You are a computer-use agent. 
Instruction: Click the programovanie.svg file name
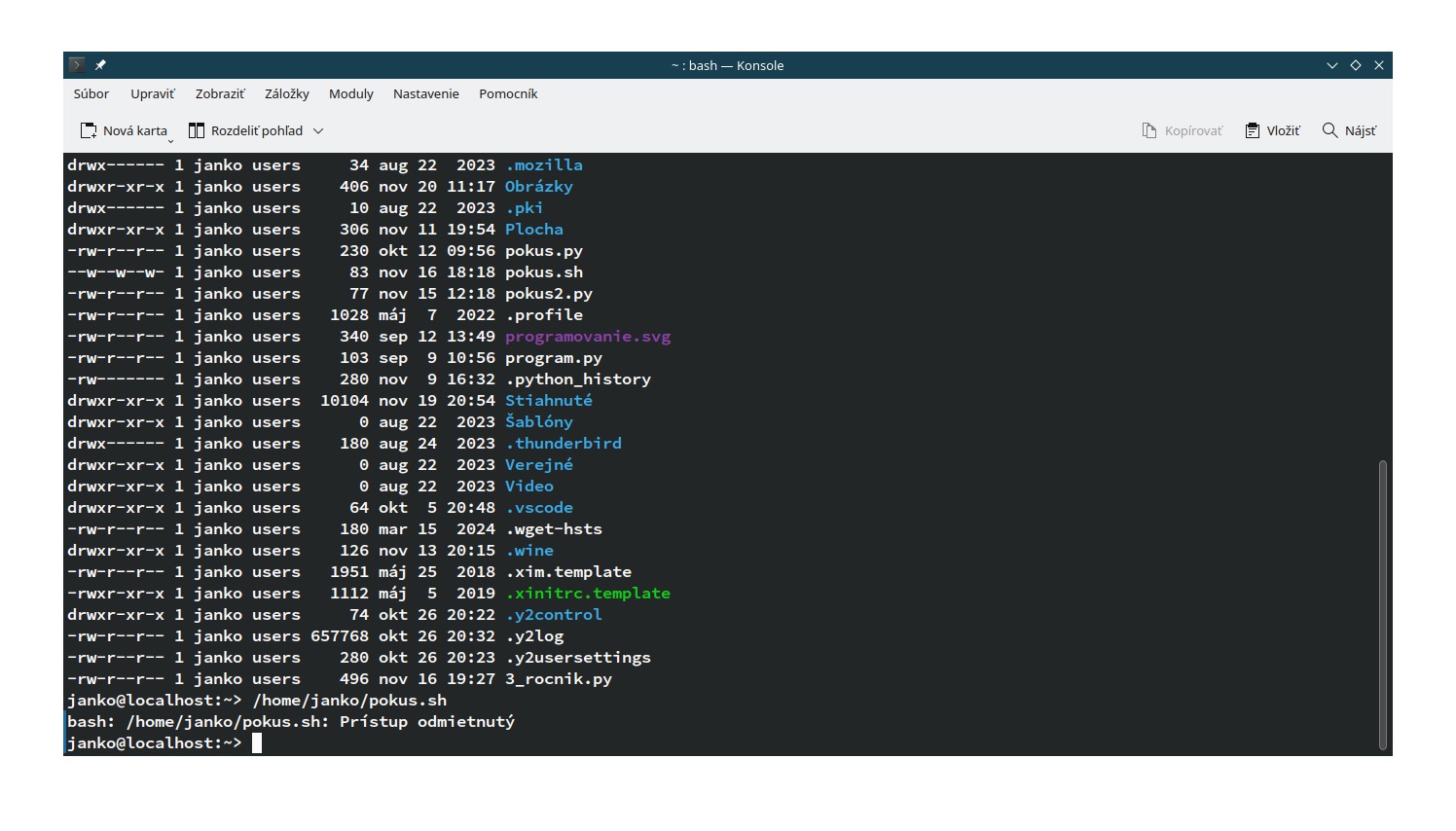pyautogui.click(x=588, y=337)
